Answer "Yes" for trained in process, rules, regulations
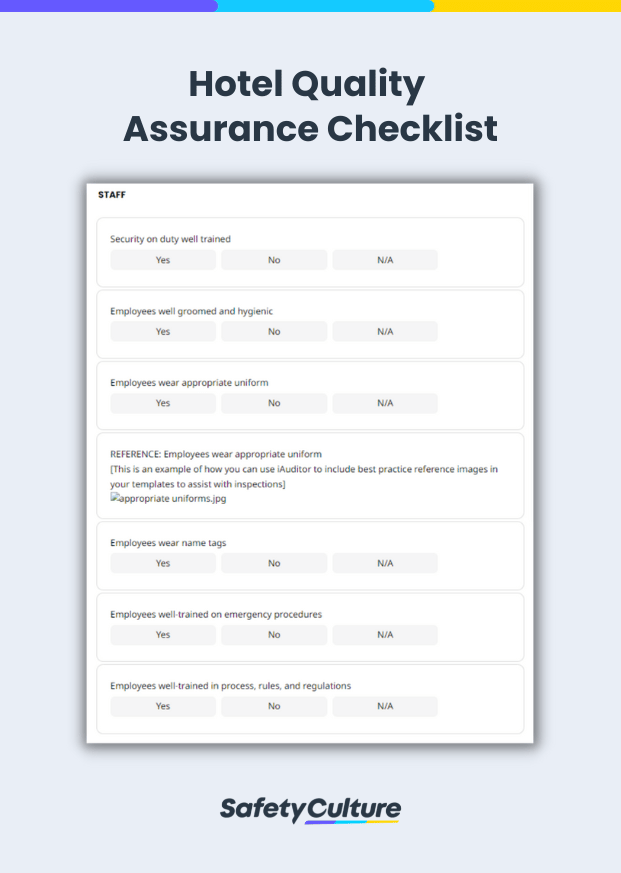Screen dimensions: 621x873 (x=162, y=706)
